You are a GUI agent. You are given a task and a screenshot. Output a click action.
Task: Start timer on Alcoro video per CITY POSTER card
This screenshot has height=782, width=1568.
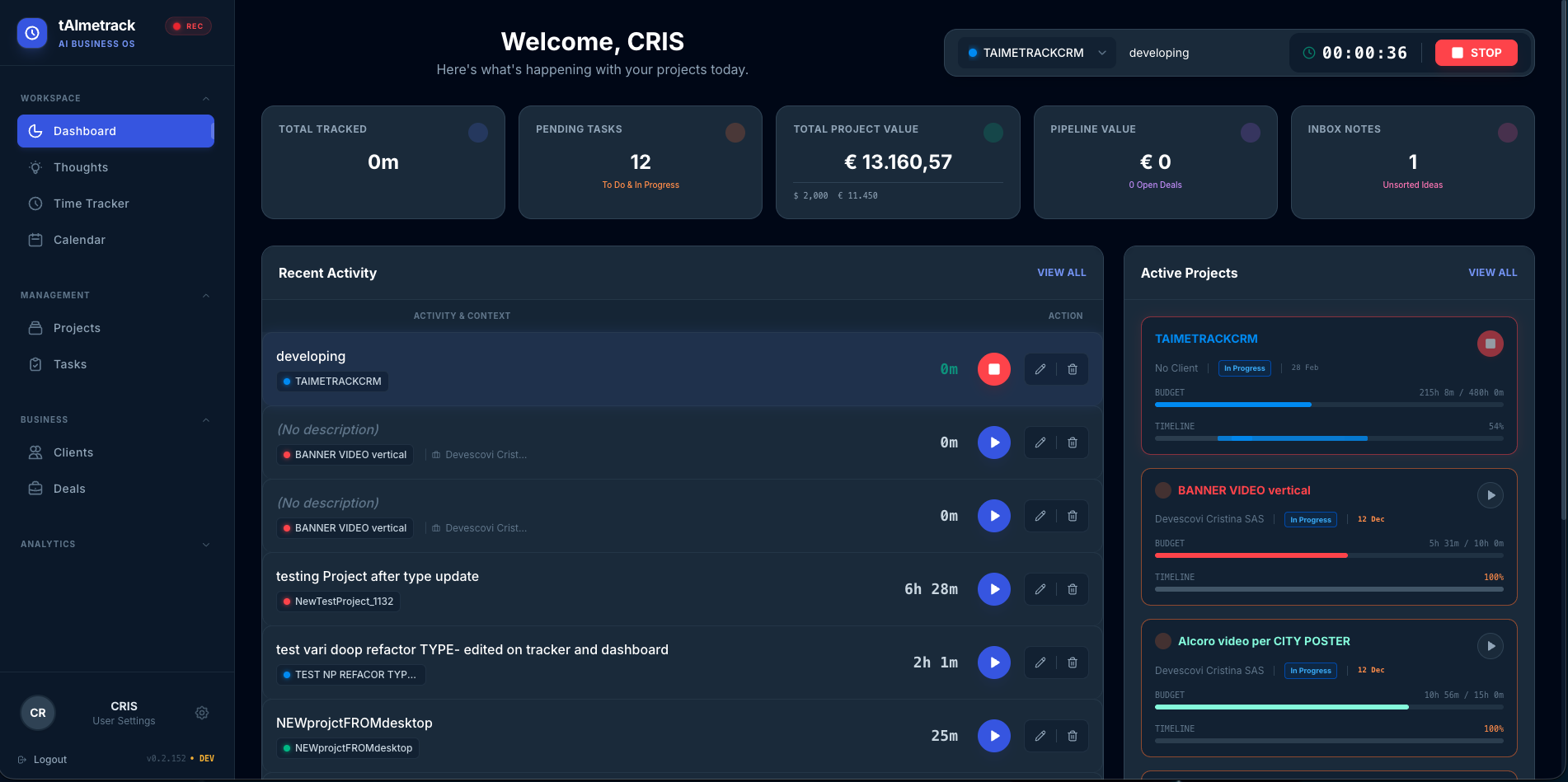[1491, 646]
